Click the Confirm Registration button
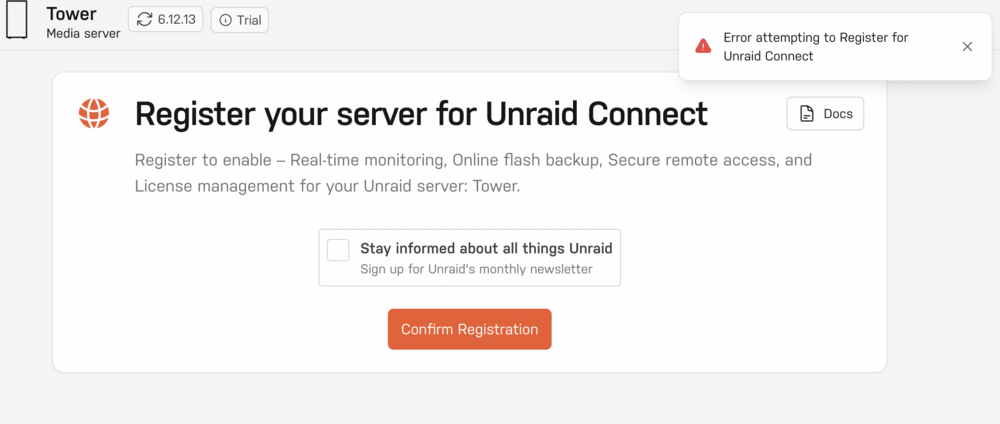Screen dimensions: 1000x424 [x=469, y=329]
